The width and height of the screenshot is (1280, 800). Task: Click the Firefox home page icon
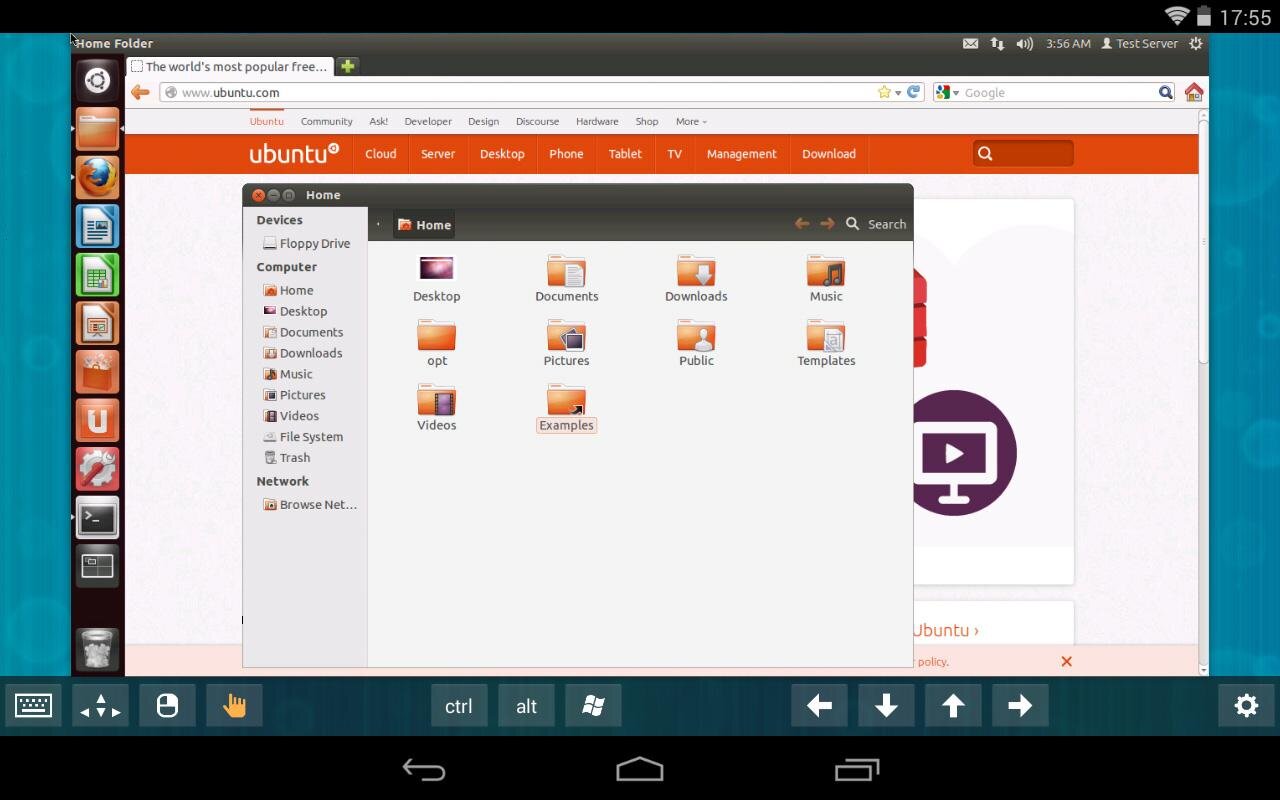(x=1193, y=93)
